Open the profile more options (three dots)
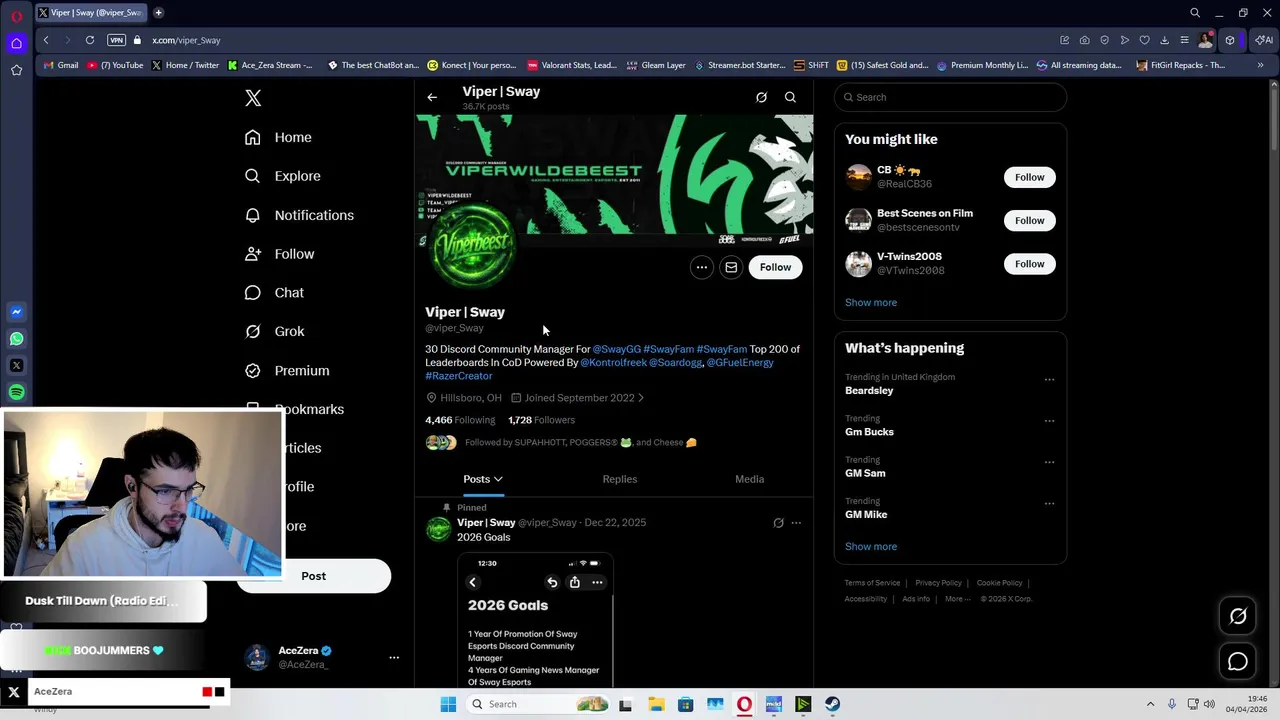The image size is (1280, 720). pos(702,267)
